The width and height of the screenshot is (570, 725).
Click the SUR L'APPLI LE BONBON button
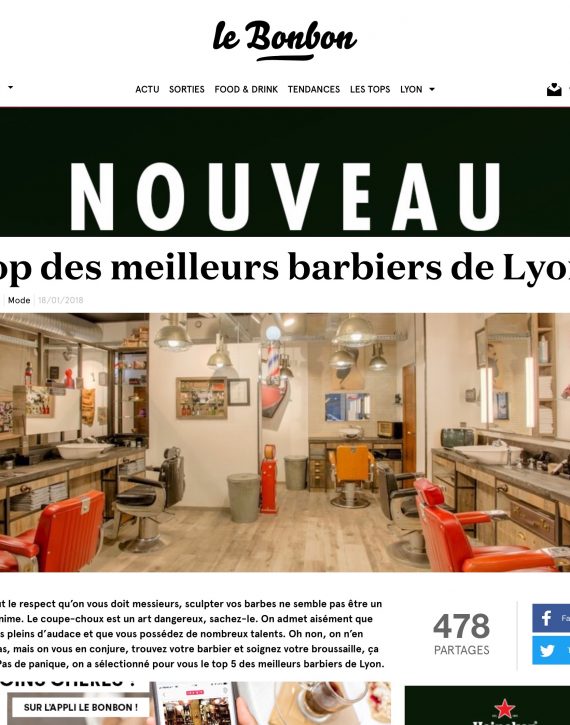coord(80,707)
